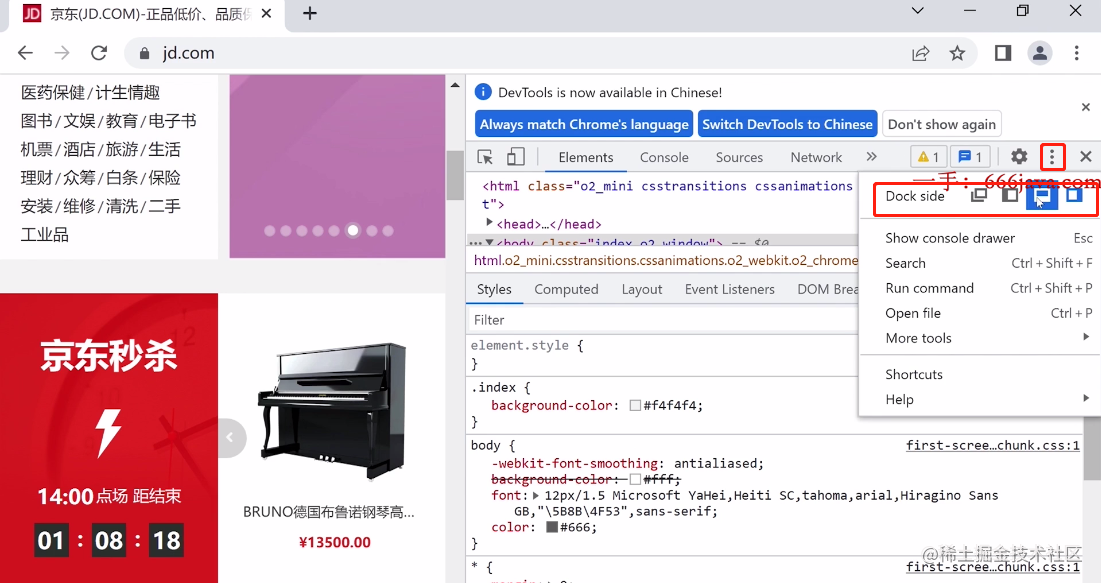
Task: Bookmark this page with the star icon
Action: pyautogui.click(x=957, y=53)
